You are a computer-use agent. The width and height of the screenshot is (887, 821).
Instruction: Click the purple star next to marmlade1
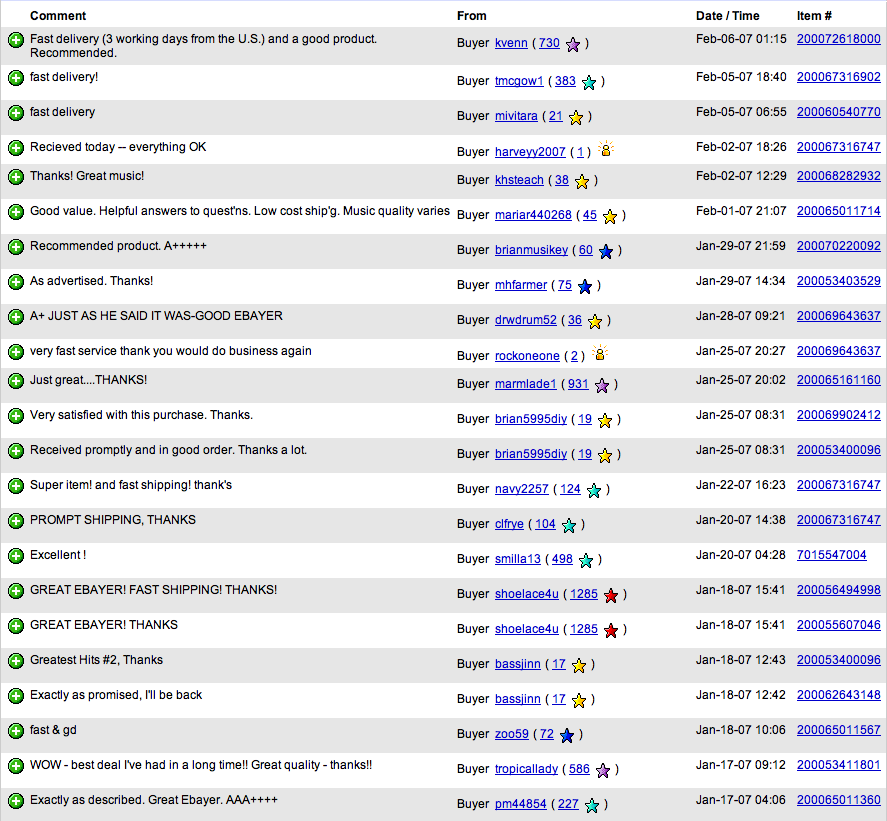[602, 385]
